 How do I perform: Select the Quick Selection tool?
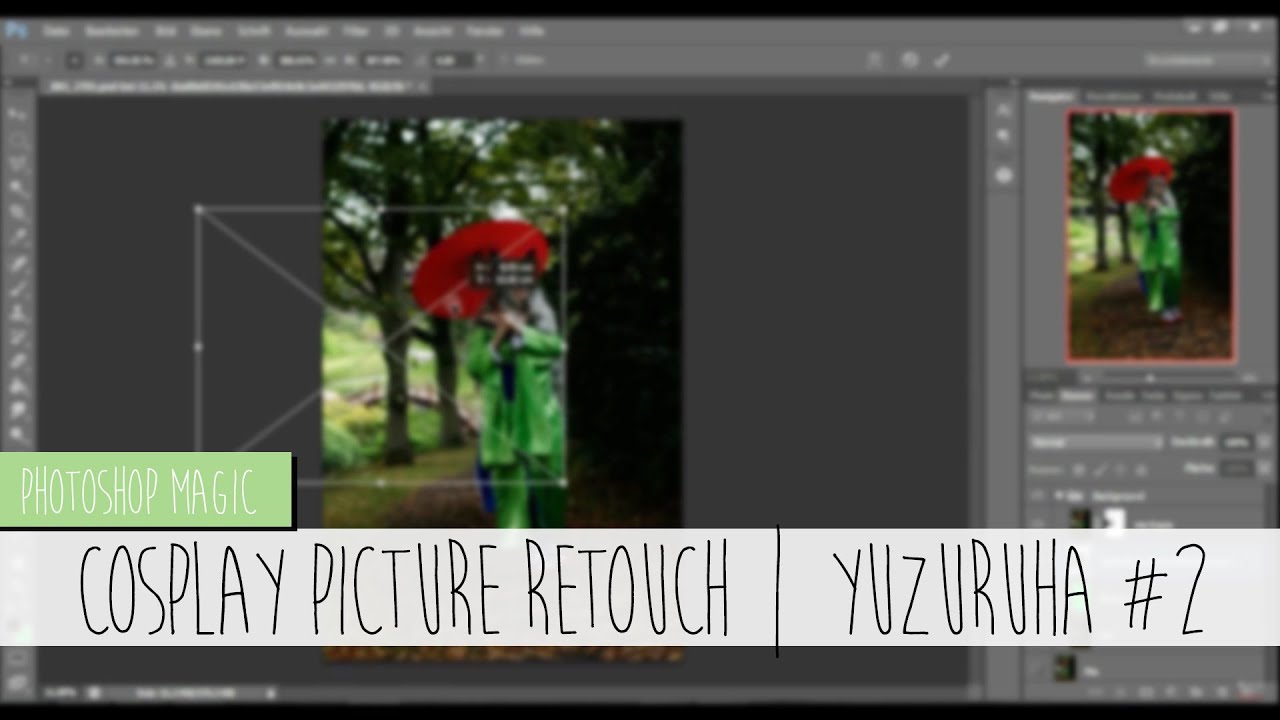18,188
